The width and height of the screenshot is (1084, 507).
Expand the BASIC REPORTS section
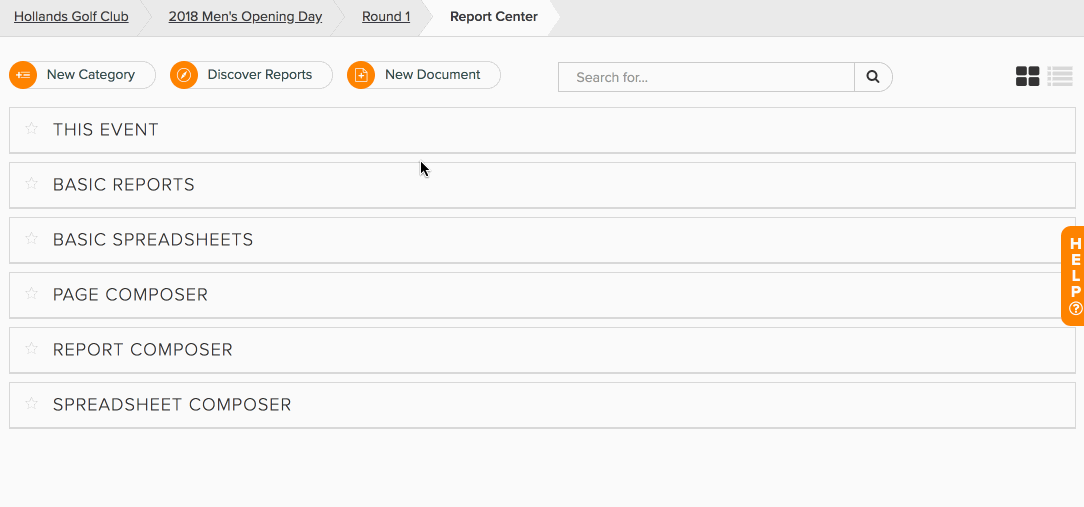(542, 185)
